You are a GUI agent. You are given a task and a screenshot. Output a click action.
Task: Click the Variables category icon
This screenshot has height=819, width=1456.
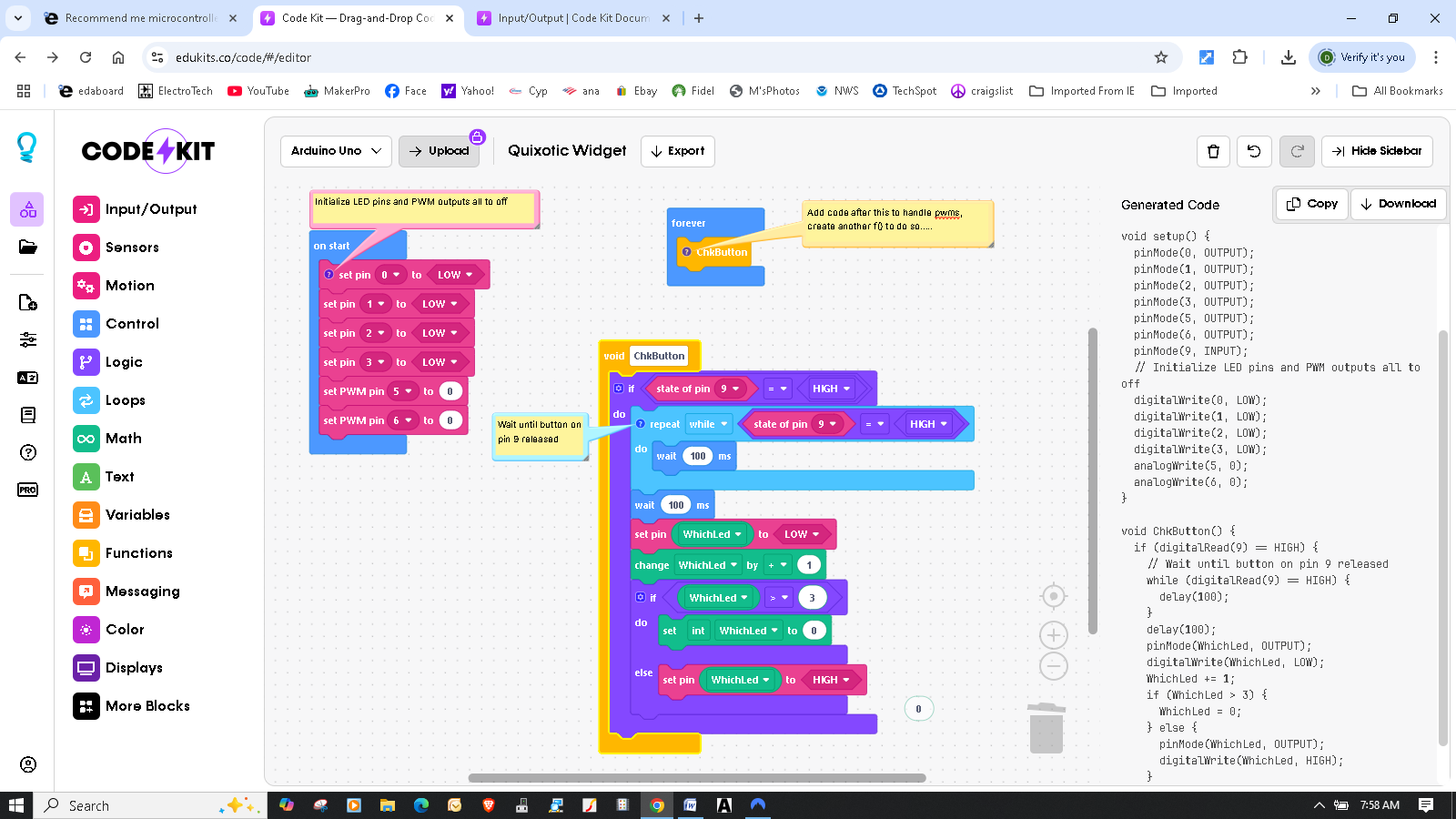click(x=86, y=515)
